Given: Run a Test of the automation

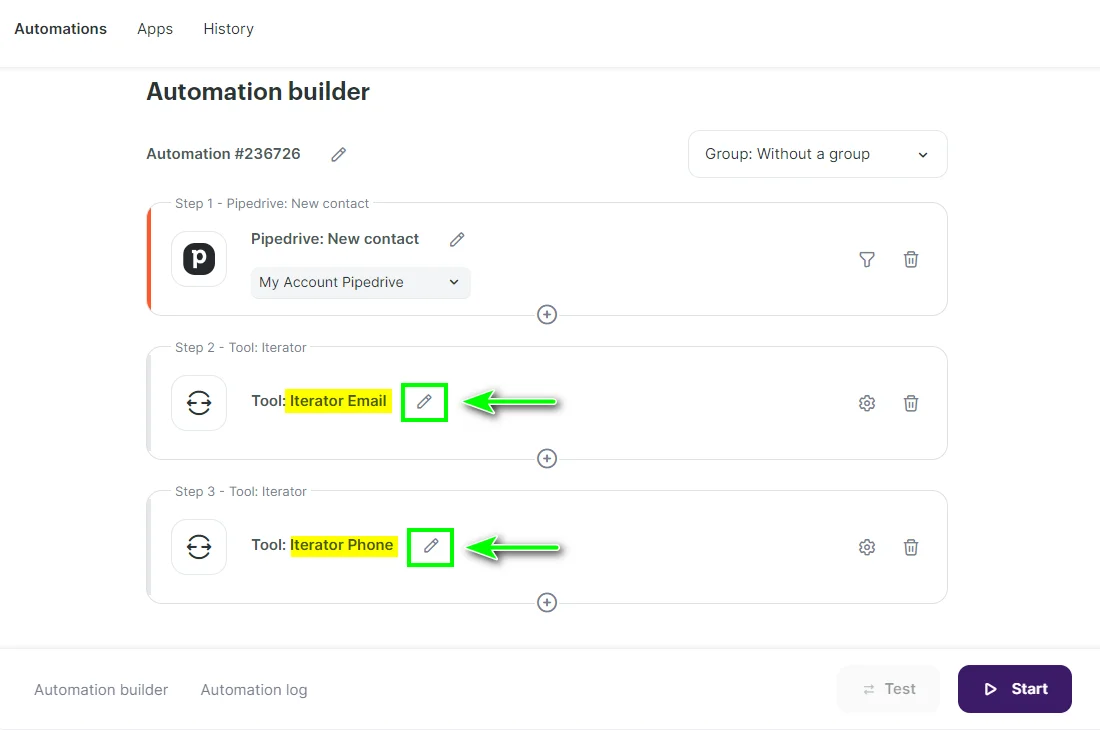Looking at the screenshot, I should [x=888, y=689].
